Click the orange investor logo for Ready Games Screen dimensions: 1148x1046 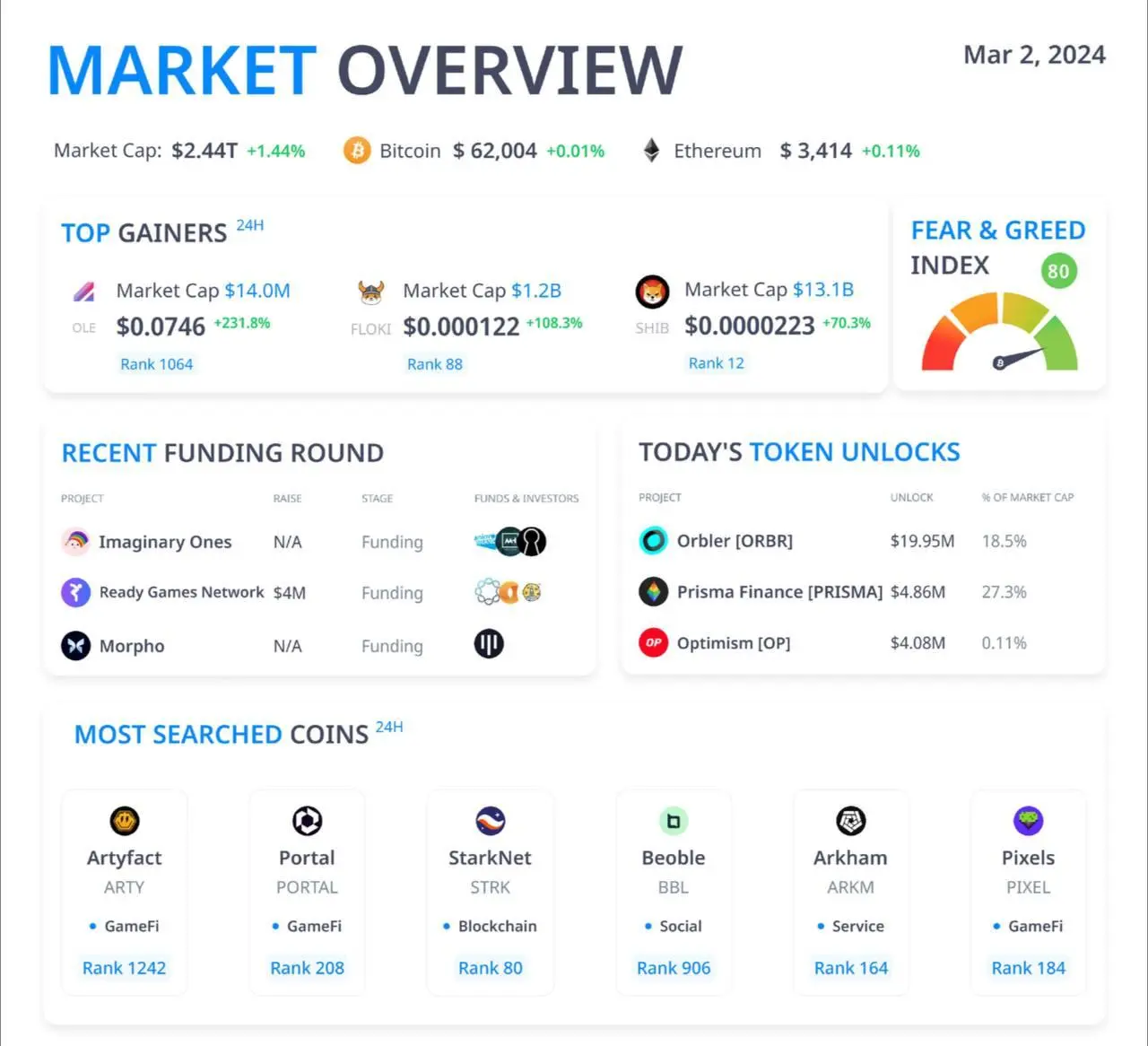(x=510, y=592)
